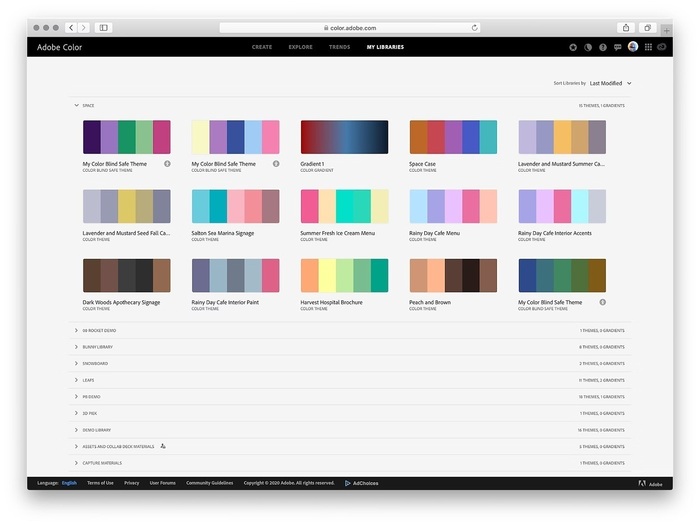
Task: Open Dark Woods Apothecary Signage thumbnail
Action: pos(126,275)
